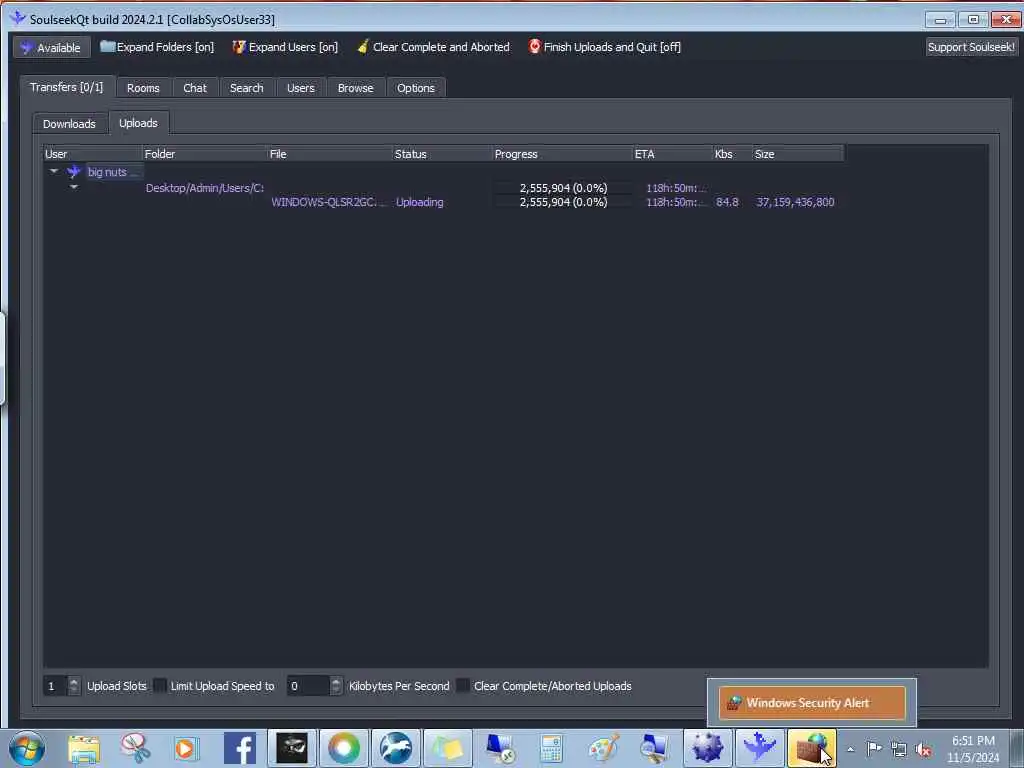The width and height of the screenshot is (1024, 768).
Task: Toggle Expand Users [on]
Action: 285,47
